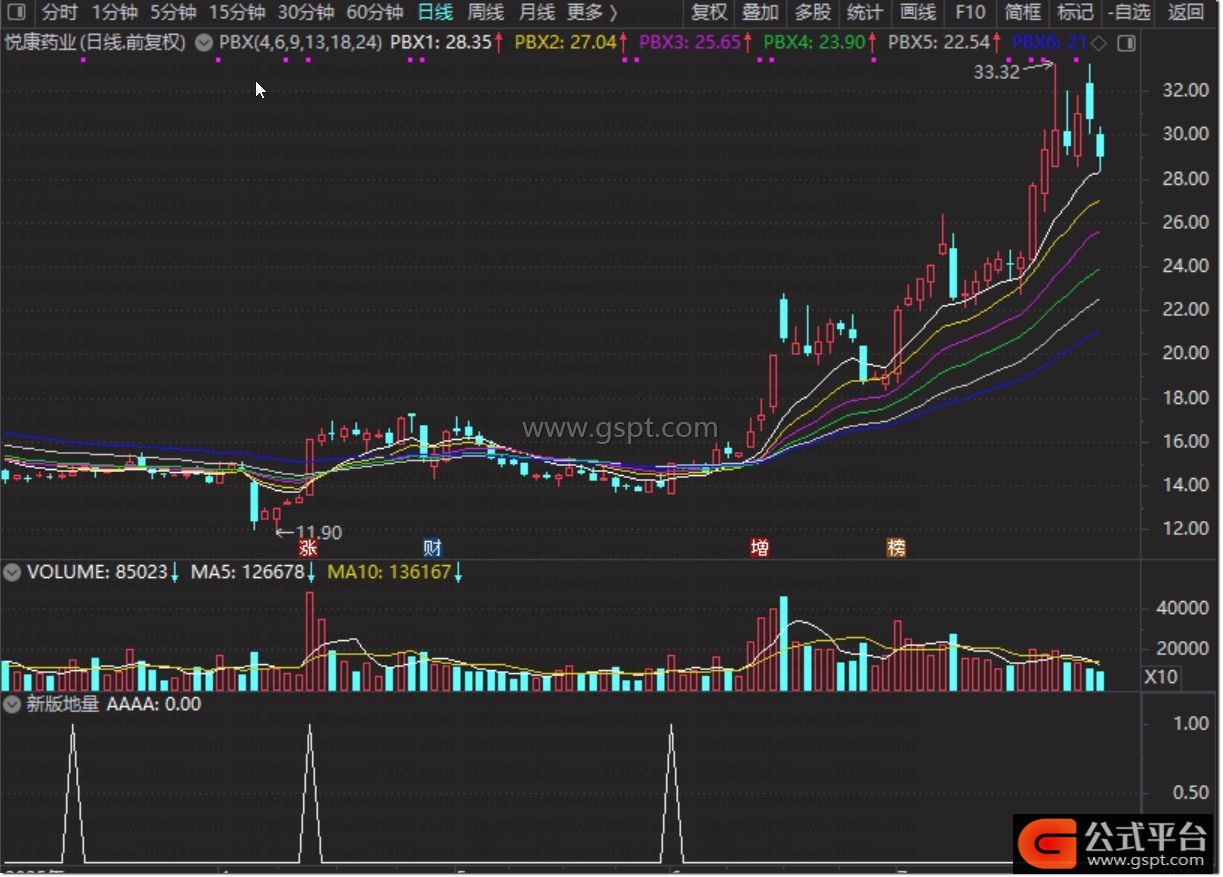The image size is (1223, 877).
Task: Click the AAAA: 0.00 value
Action: point(154,704)
